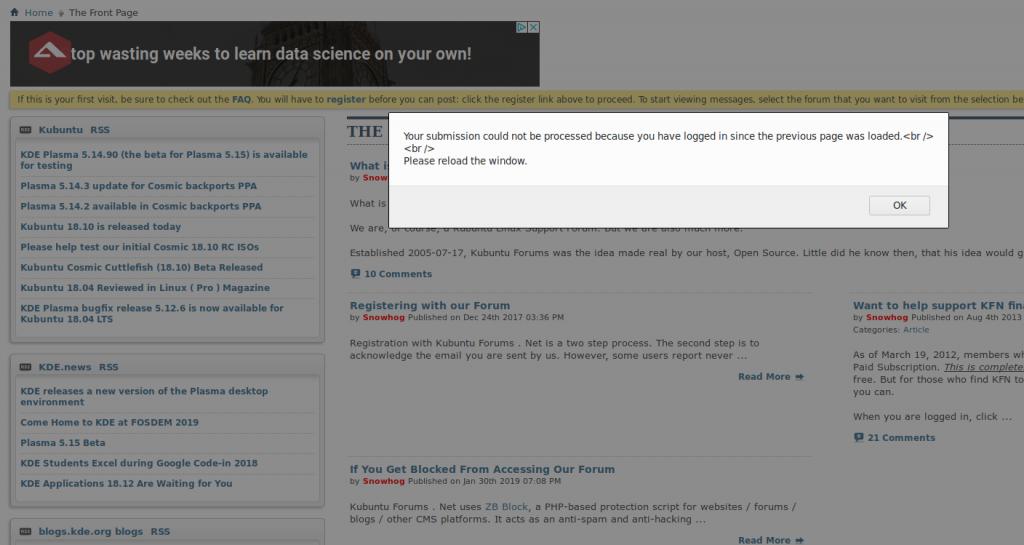Open the Kubuntu RSS feed link
The height and width of the screenshot is (545, 1024).
coord(100,130)
